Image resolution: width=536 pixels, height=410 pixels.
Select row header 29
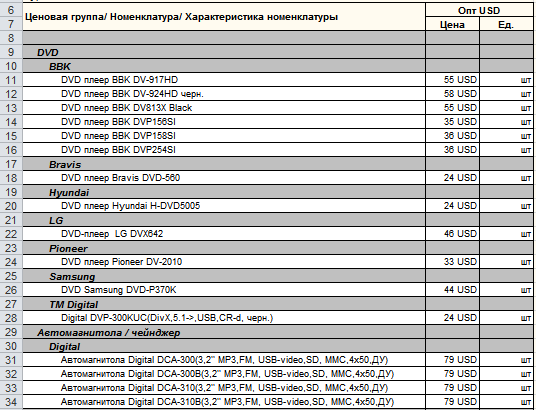11,332
